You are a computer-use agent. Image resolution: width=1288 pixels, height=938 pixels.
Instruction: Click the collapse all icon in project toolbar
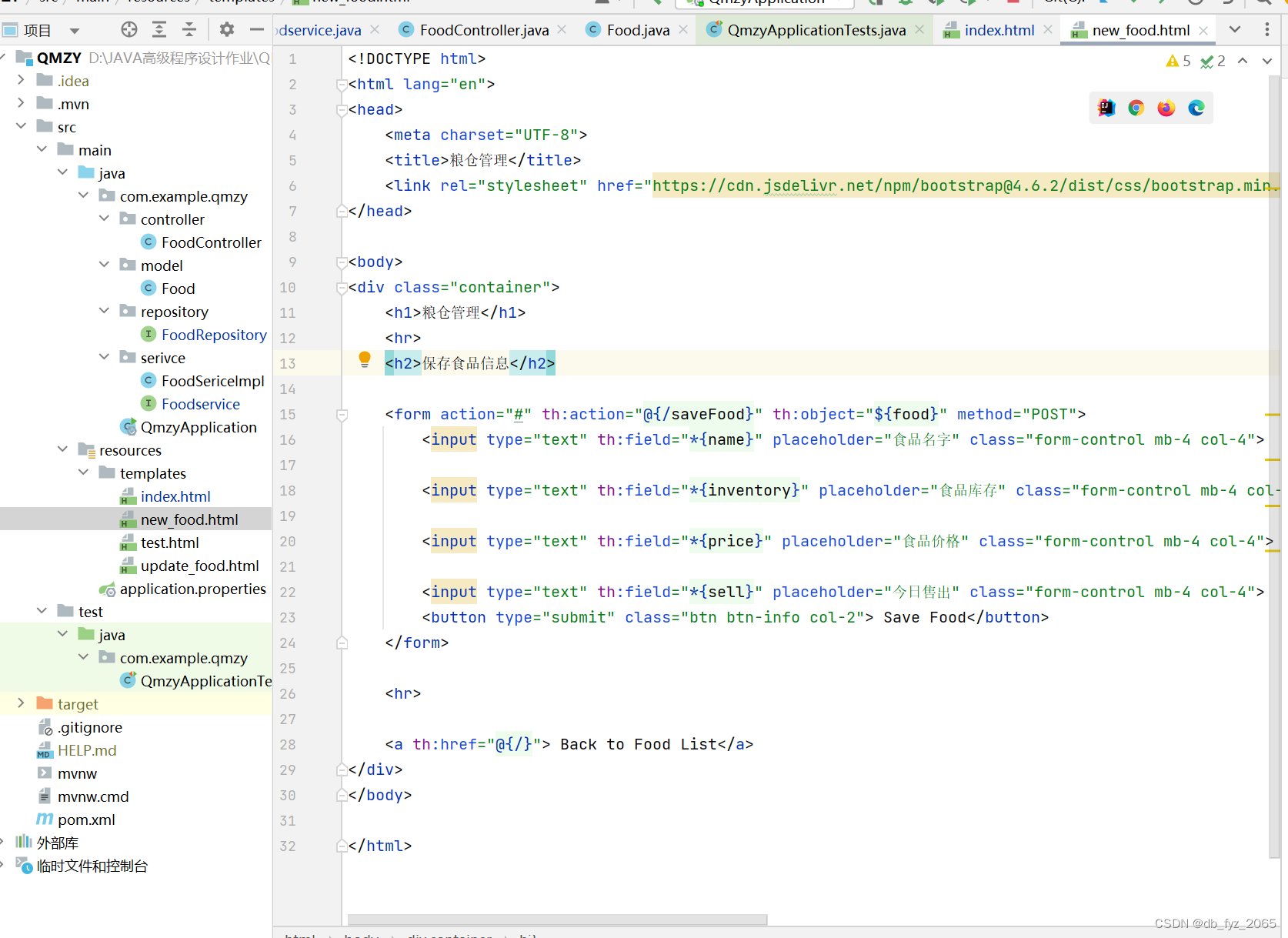point(189,30)
